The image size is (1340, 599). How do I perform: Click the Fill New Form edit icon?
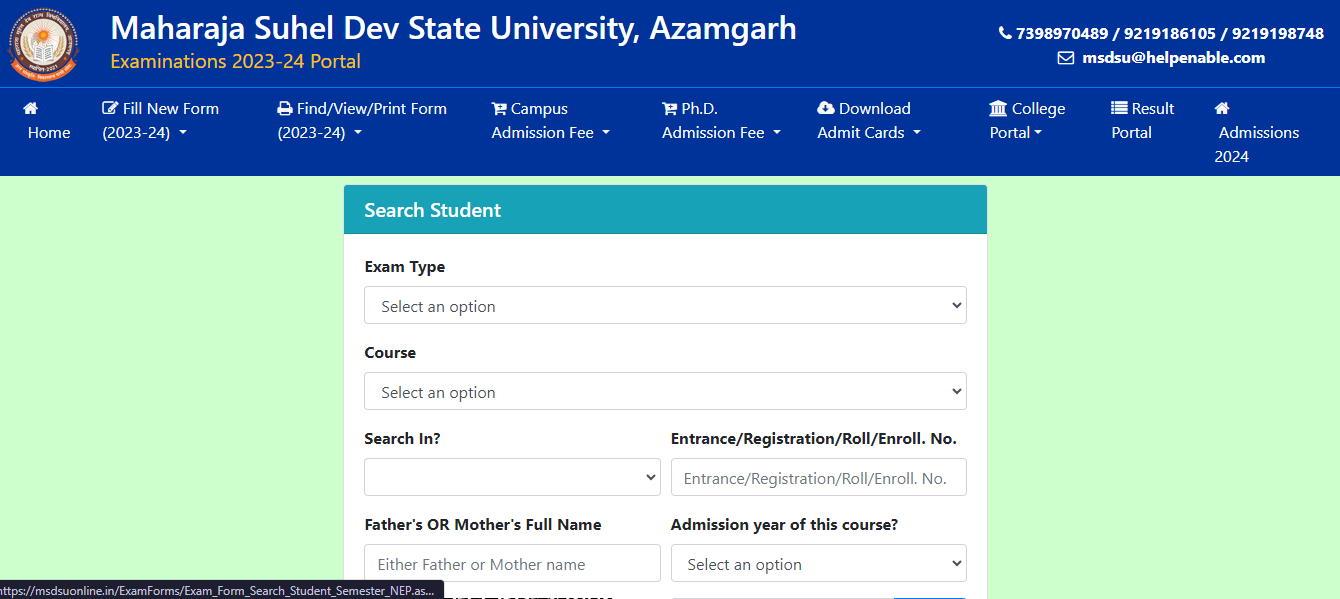coord(110,108)
